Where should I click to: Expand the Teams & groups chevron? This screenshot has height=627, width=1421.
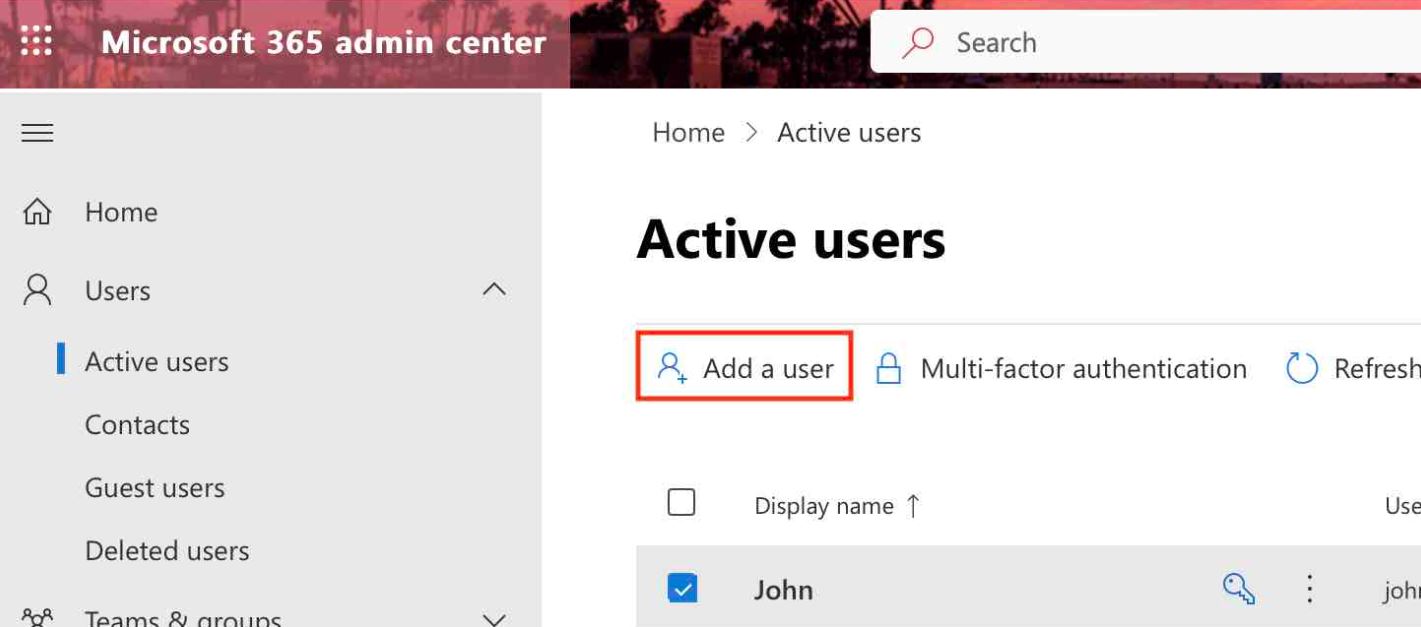494,618
